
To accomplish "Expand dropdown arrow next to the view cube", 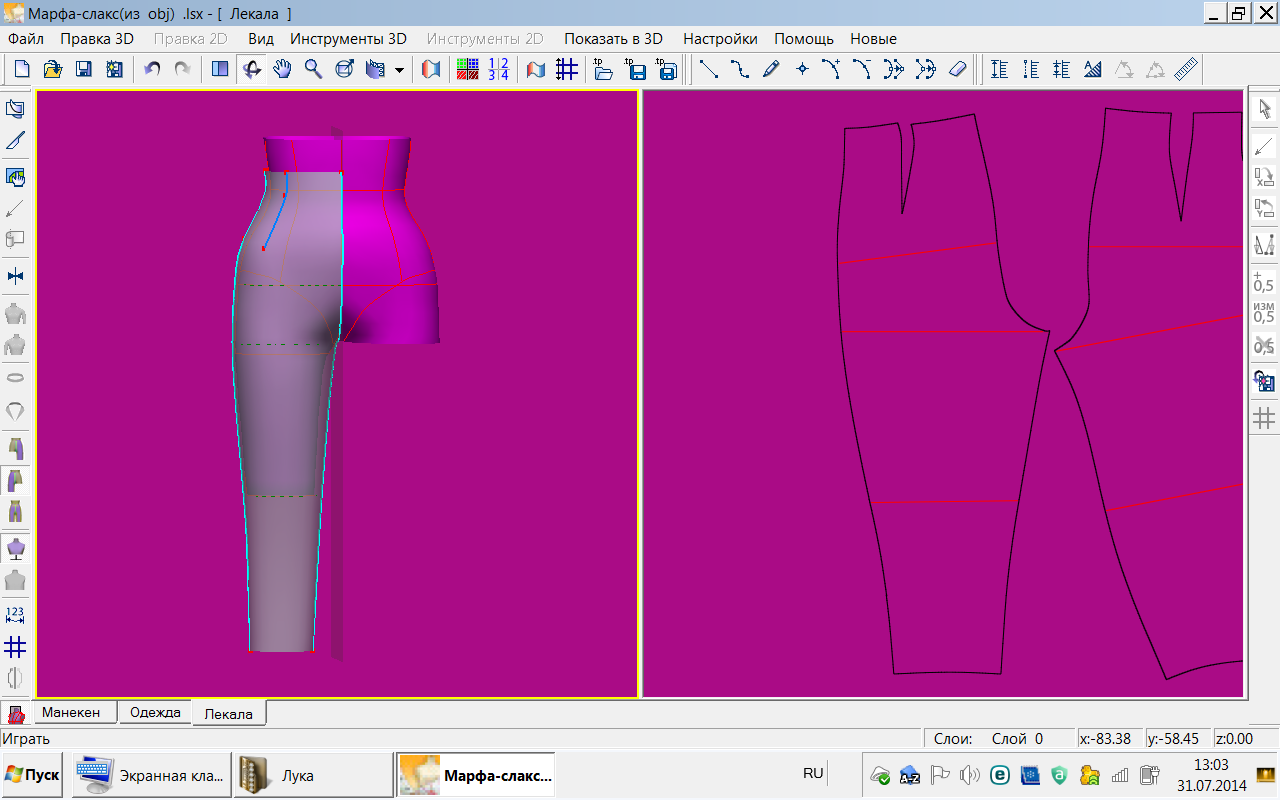I will tap(399, 70).
